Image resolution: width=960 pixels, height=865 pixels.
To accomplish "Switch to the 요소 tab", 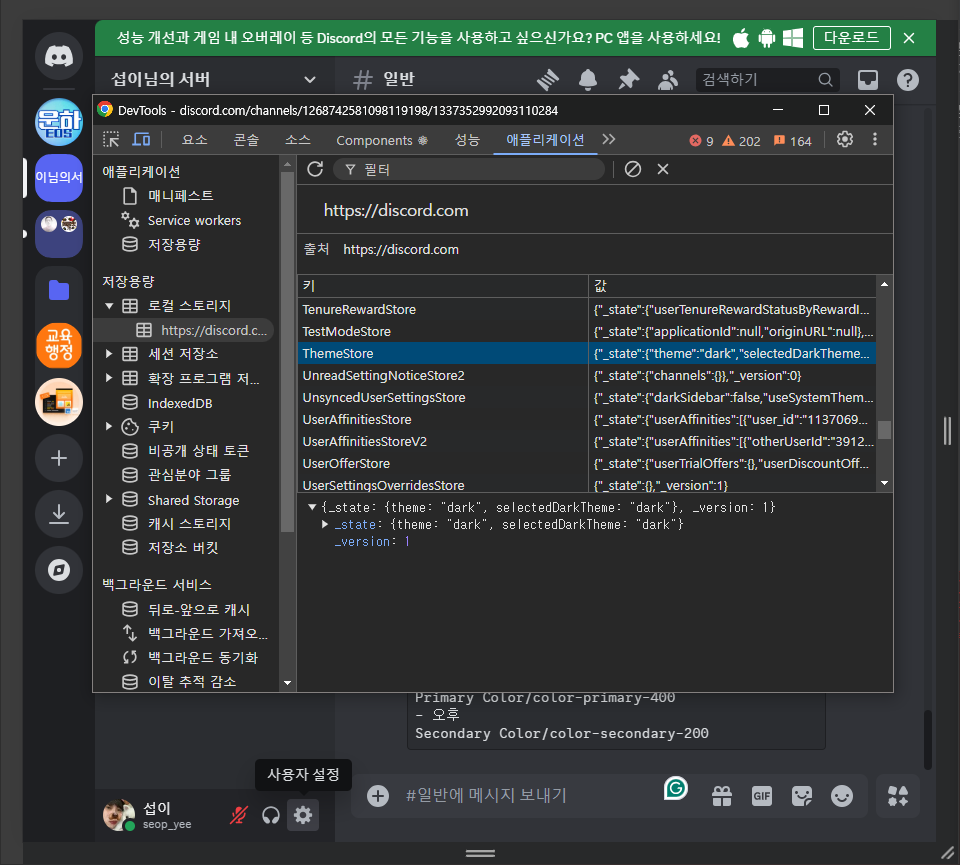I will [195, 140].
